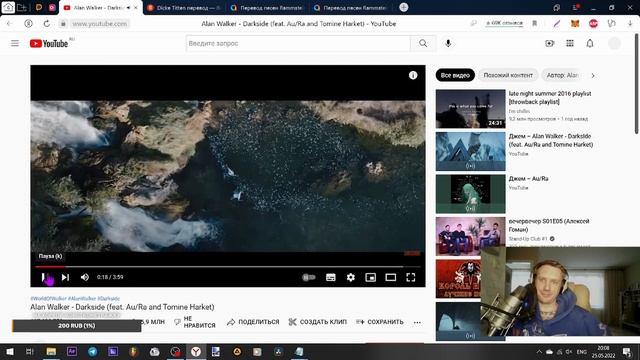Click the "Поделиться" share button

click(x=253, y=322)
